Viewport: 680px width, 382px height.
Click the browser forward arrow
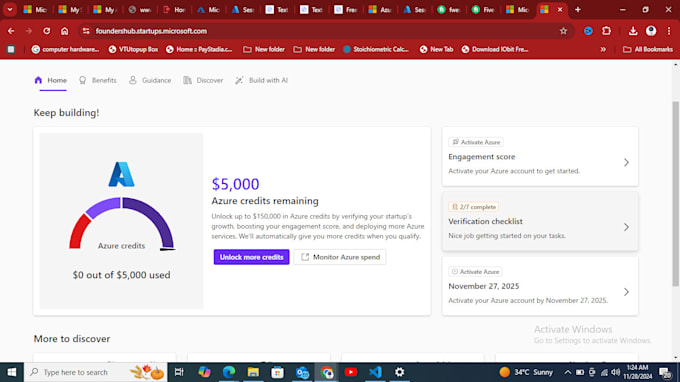(29, 31)
